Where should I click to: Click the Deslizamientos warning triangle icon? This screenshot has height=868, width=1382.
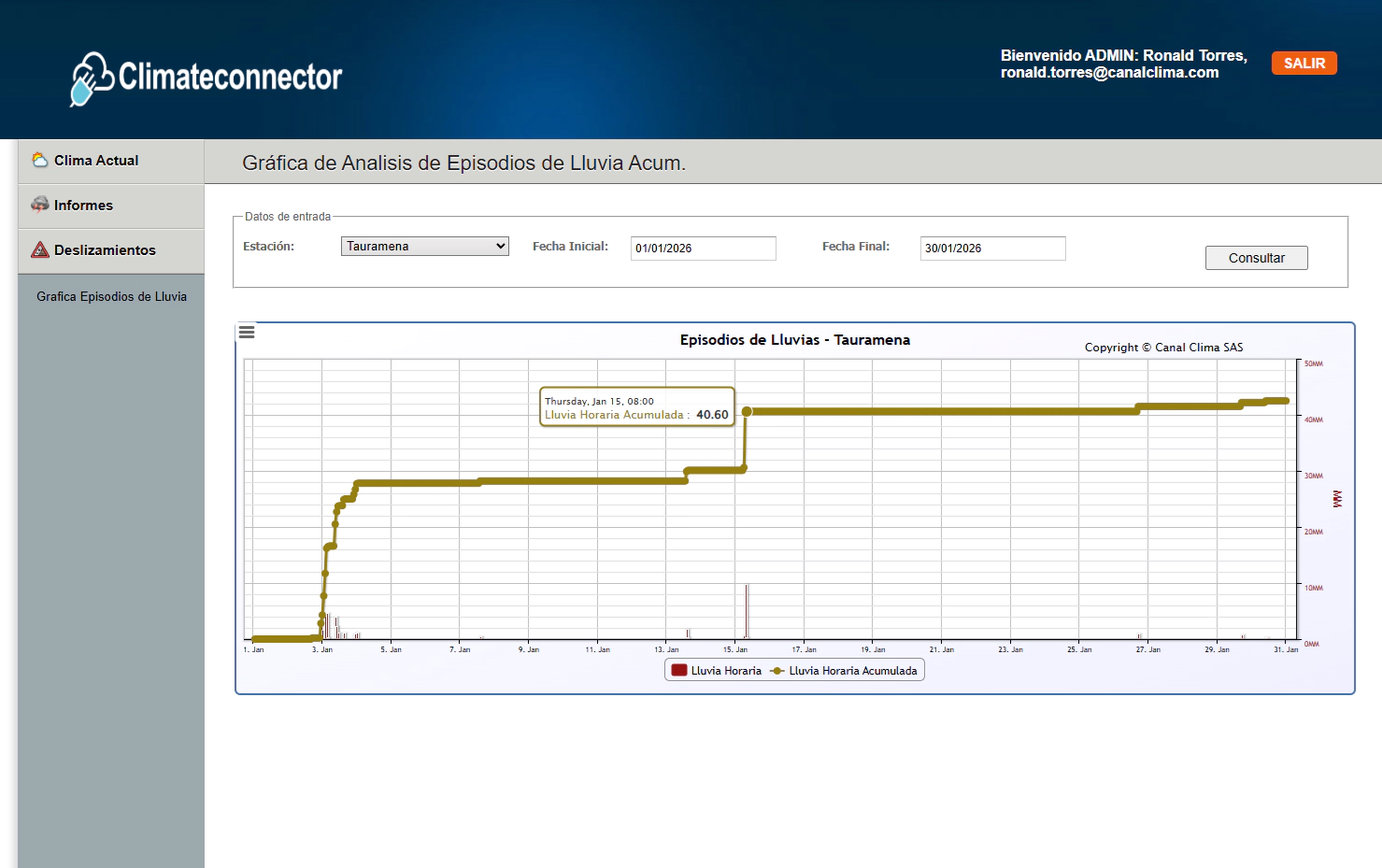point(40,249)
